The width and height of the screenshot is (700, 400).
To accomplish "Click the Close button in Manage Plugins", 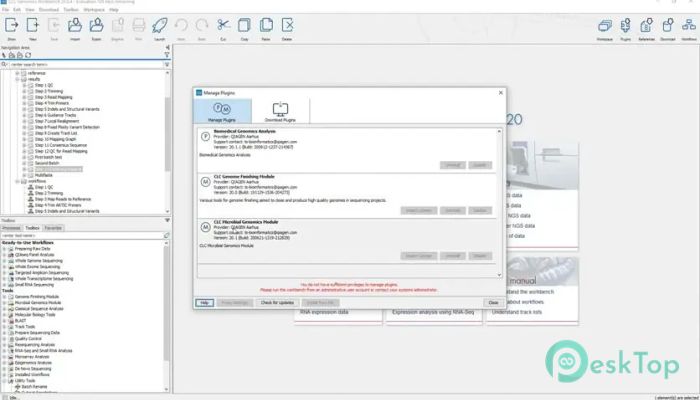I will 493,303.
